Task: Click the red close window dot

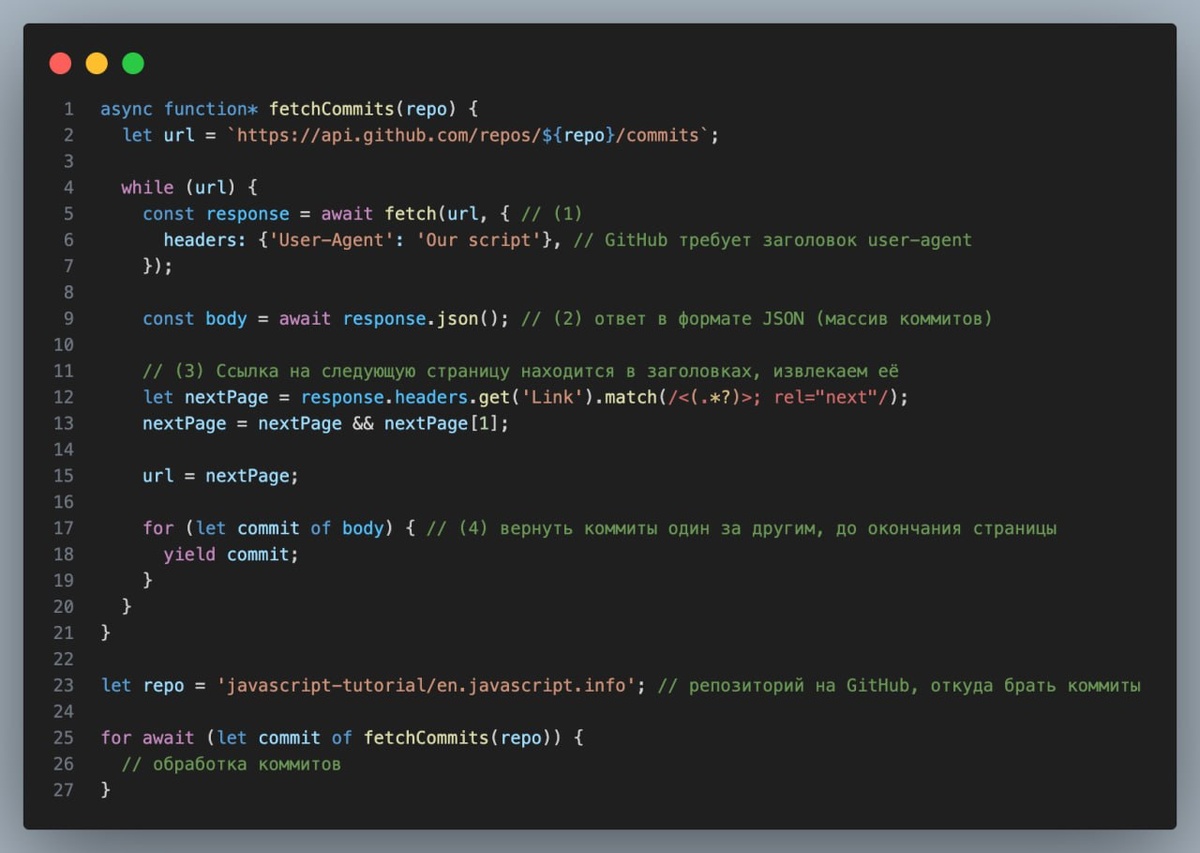Action: click(x=60, y=64)
